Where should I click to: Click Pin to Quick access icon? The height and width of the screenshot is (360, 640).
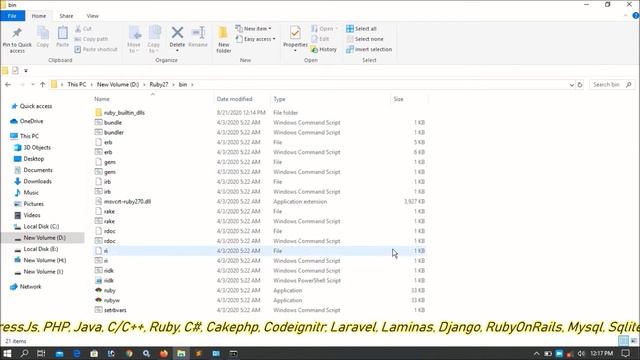[x=17, y=33]
